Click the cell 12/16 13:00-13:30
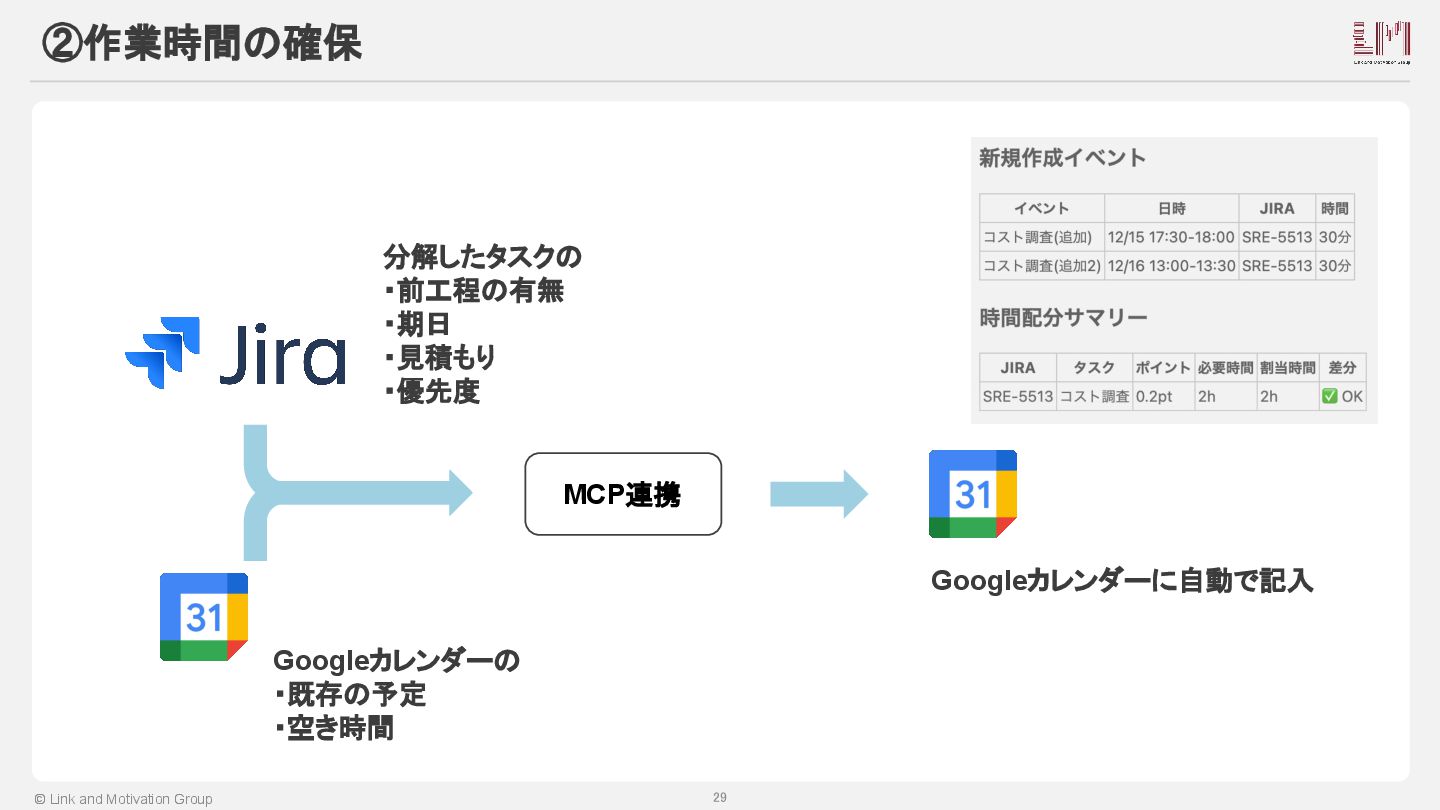The height and width of the screenshot is (810, 1440). (1172, 266)
